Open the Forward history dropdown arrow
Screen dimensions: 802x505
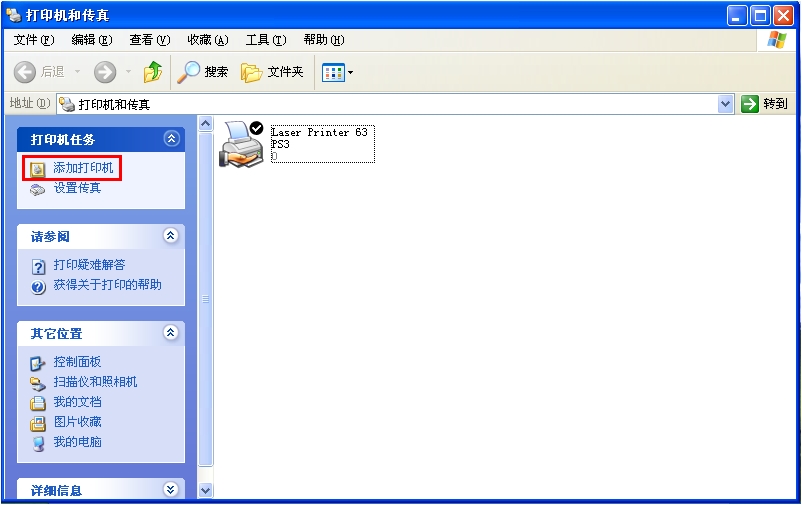click(128, 72)
